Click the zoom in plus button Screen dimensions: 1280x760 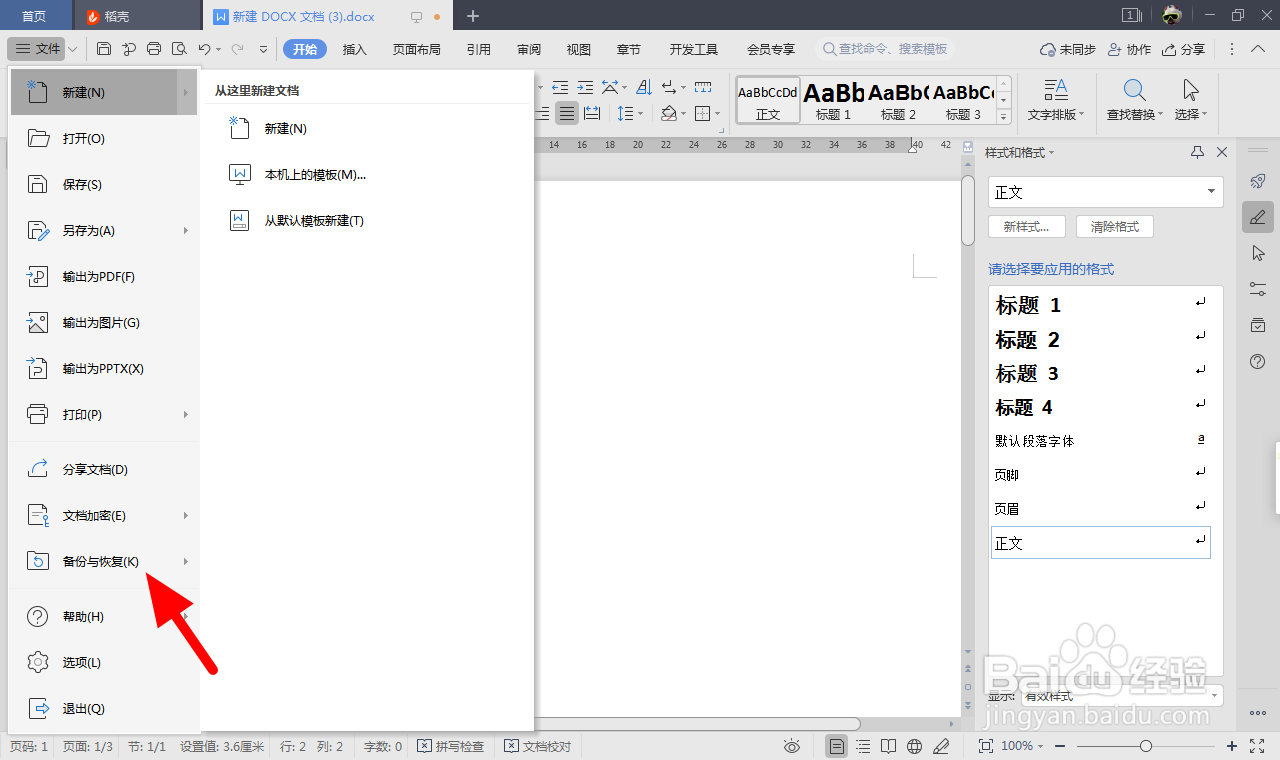[x=1232, y=746]
